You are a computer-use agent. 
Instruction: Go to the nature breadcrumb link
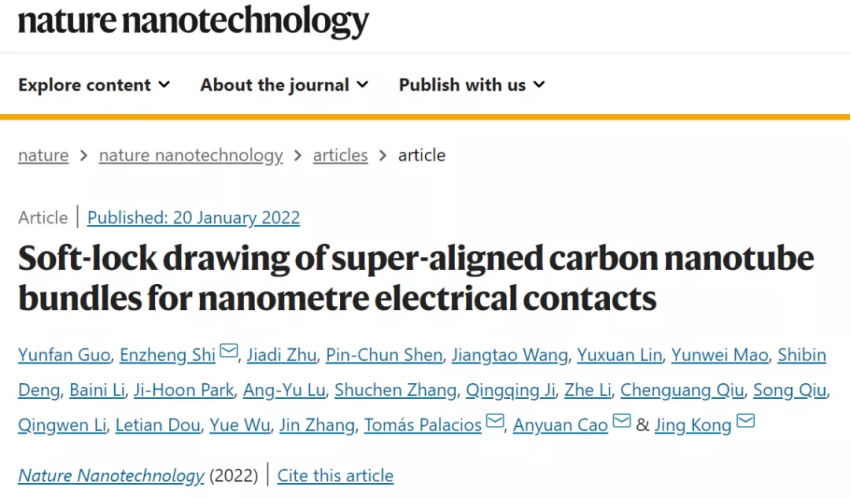[43, 155]
